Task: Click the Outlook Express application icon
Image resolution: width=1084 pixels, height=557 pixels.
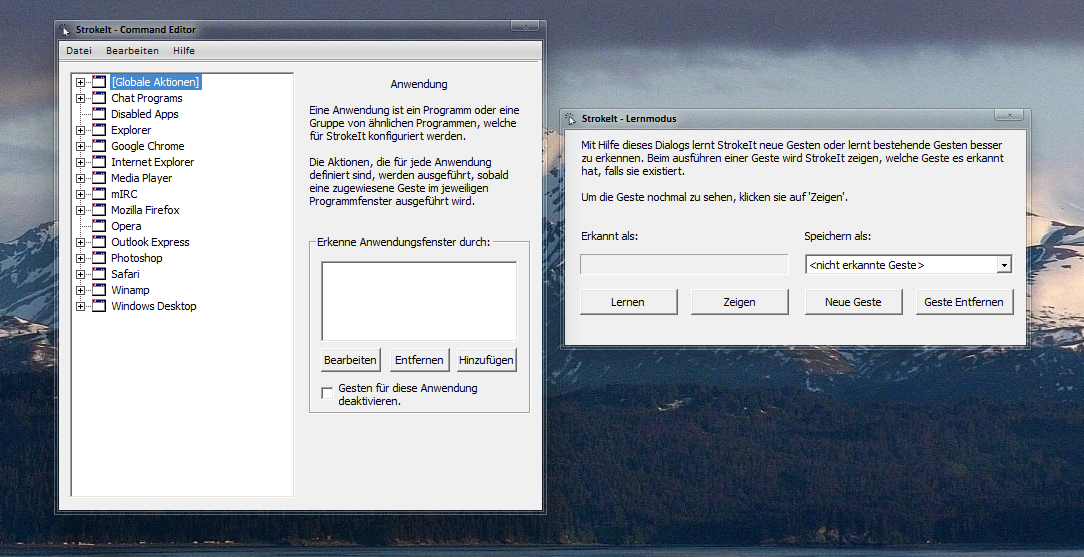Action: click(x=99, y=242)
